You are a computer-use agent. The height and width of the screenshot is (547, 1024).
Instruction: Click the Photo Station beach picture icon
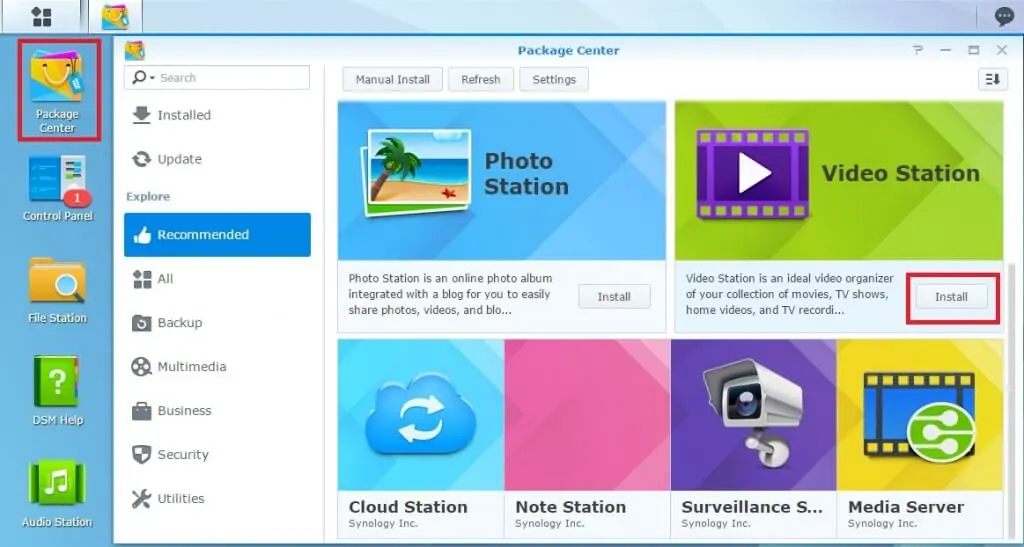(415, 173)
